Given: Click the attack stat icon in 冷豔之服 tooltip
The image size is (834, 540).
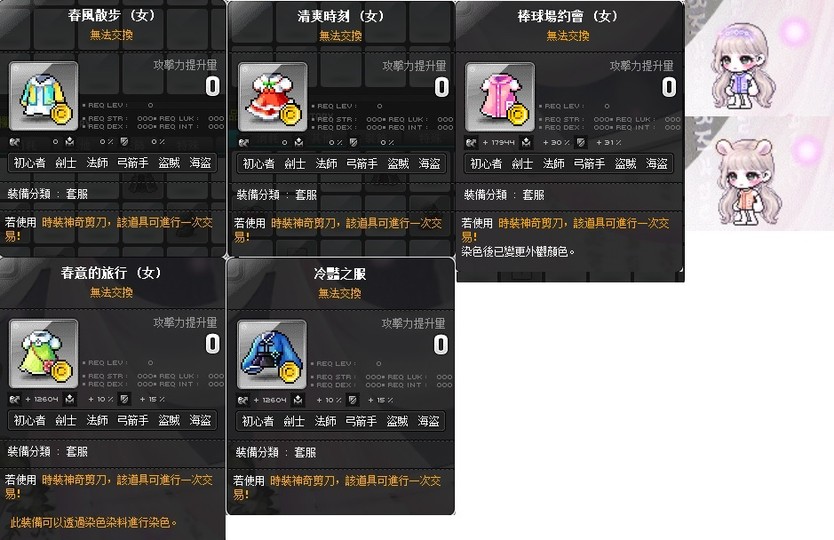Looking at the screenshot, I should pos(243,400).
